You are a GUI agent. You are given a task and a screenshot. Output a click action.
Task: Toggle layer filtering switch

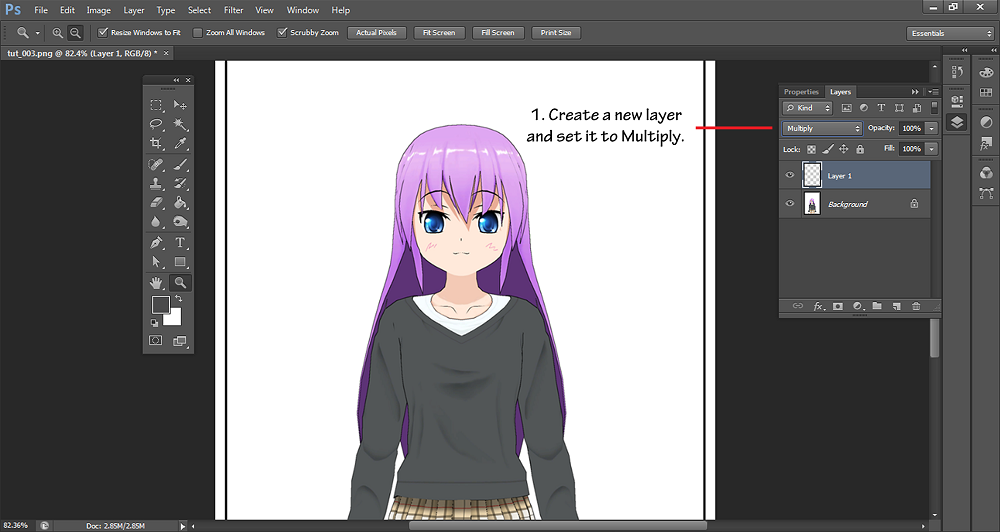[934, 107]
